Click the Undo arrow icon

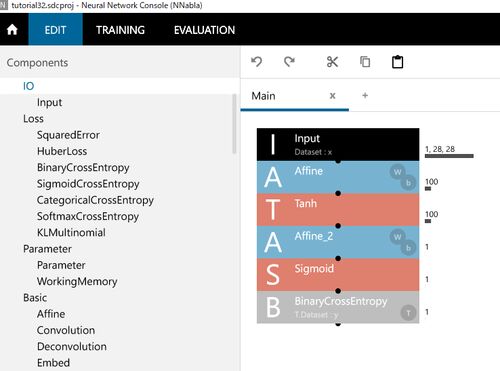[x=257, y=62]
